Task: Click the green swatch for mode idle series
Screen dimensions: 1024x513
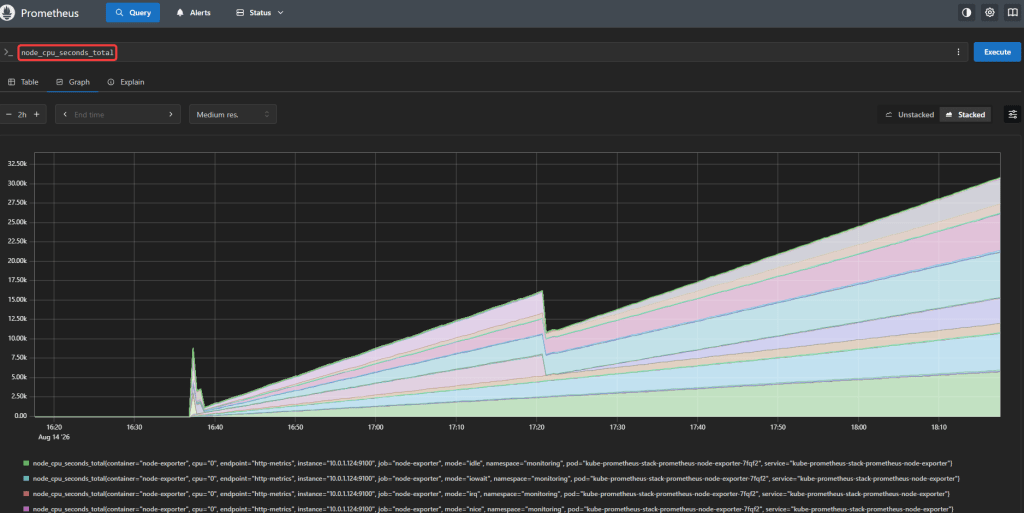Action: point(26,463)
